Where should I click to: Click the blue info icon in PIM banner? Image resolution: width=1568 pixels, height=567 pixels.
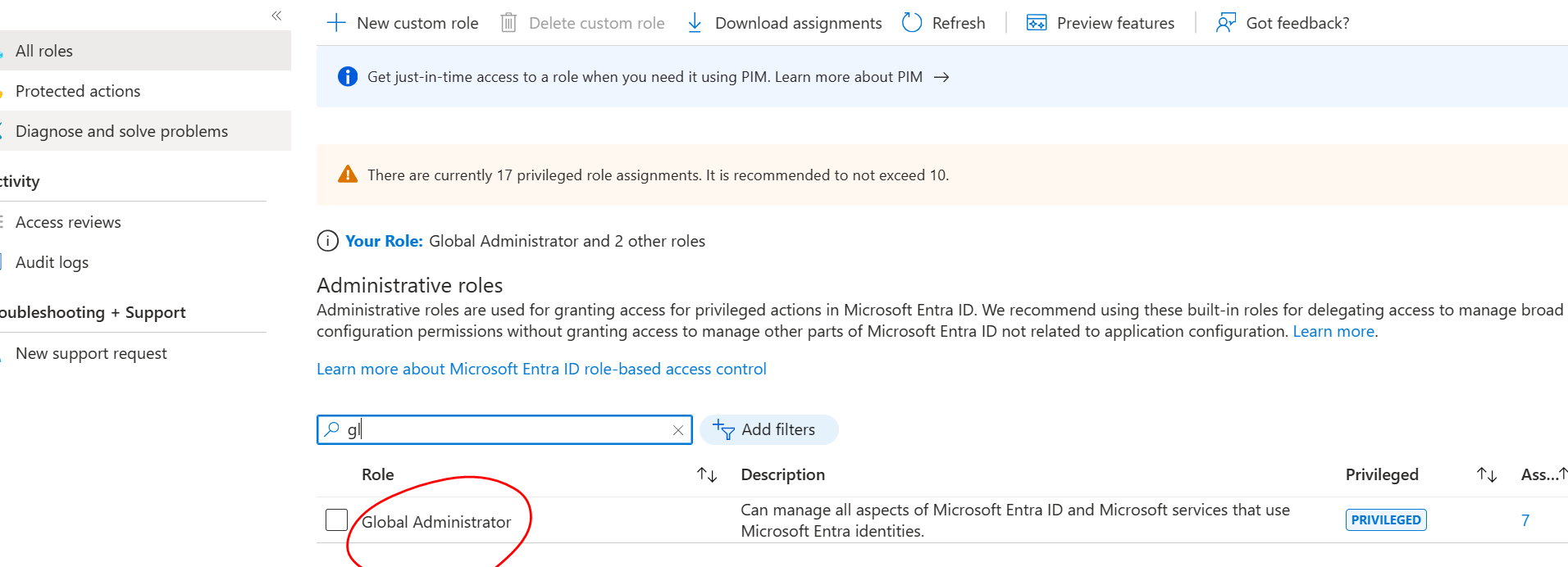click(x=348, y=76)
